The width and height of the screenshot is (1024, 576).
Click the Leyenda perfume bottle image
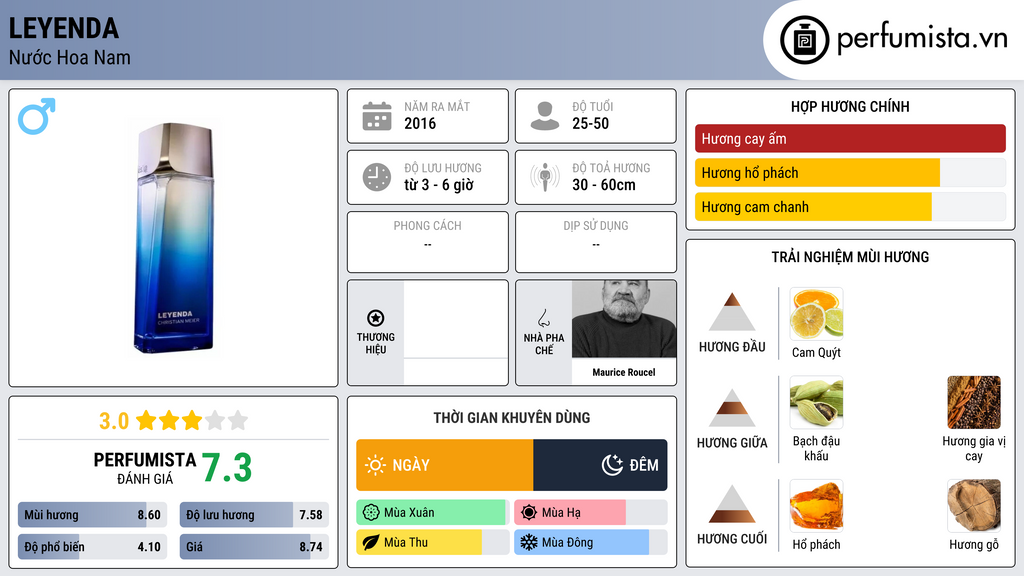[174, 238]
